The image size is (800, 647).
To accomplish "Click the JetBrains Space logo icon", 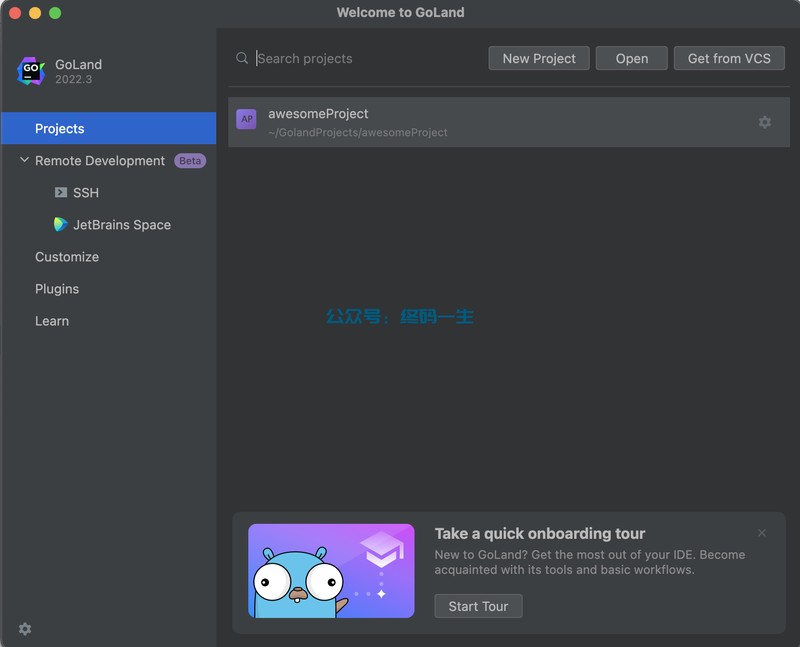I will [x=61, y=225].
